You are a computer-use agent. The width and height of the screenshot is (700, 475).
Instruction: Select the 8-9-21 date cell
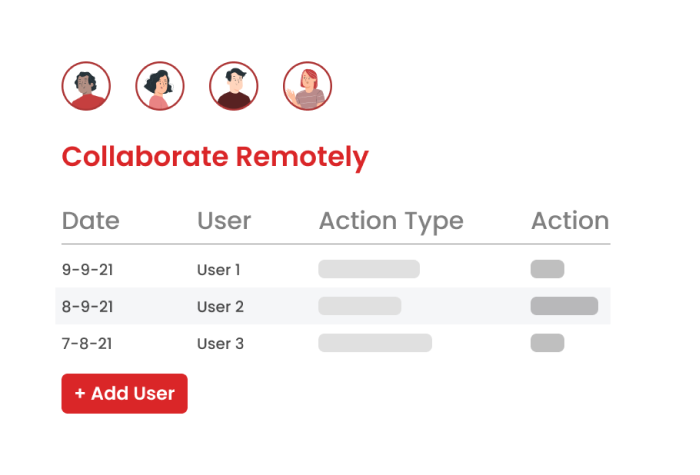(x=85, y=306)
